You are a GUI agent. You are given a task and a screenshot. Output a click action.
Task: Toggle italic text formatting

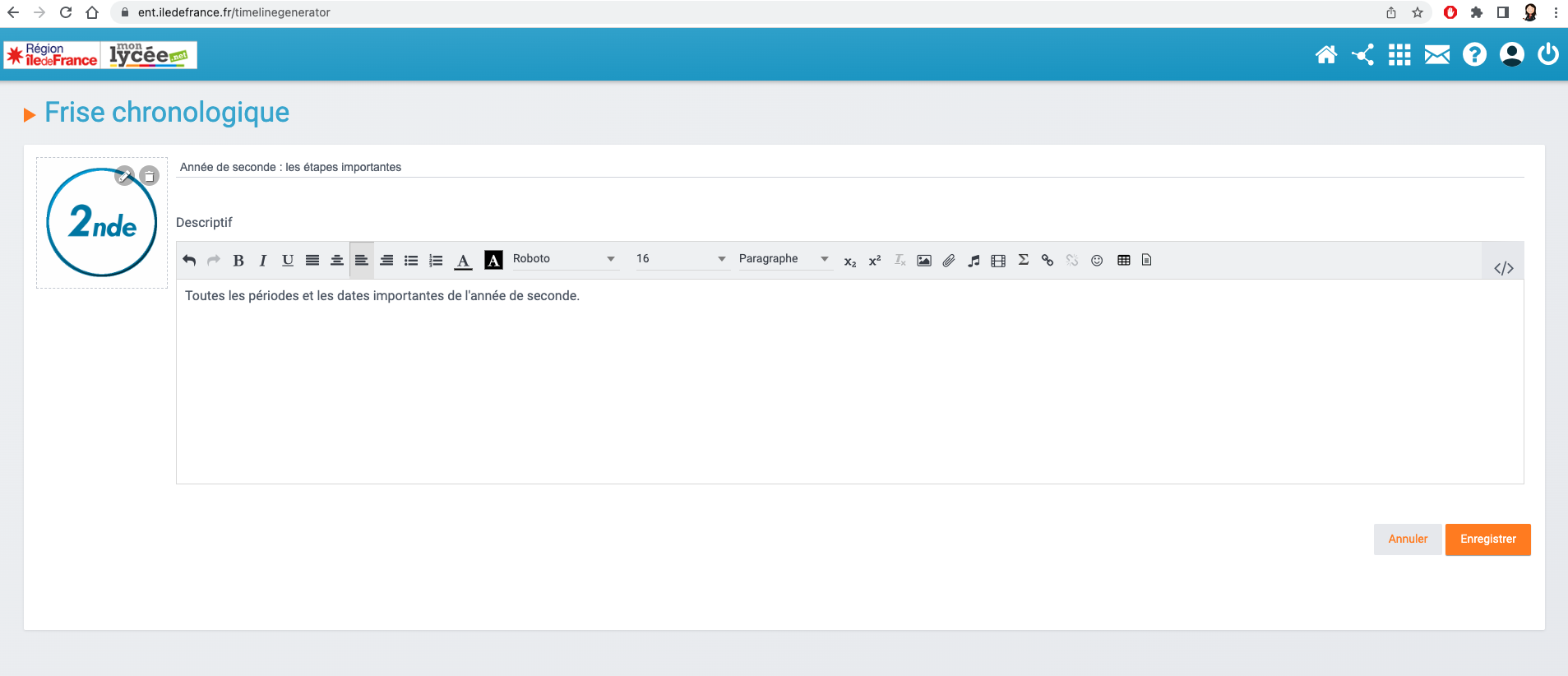[263, 261]
